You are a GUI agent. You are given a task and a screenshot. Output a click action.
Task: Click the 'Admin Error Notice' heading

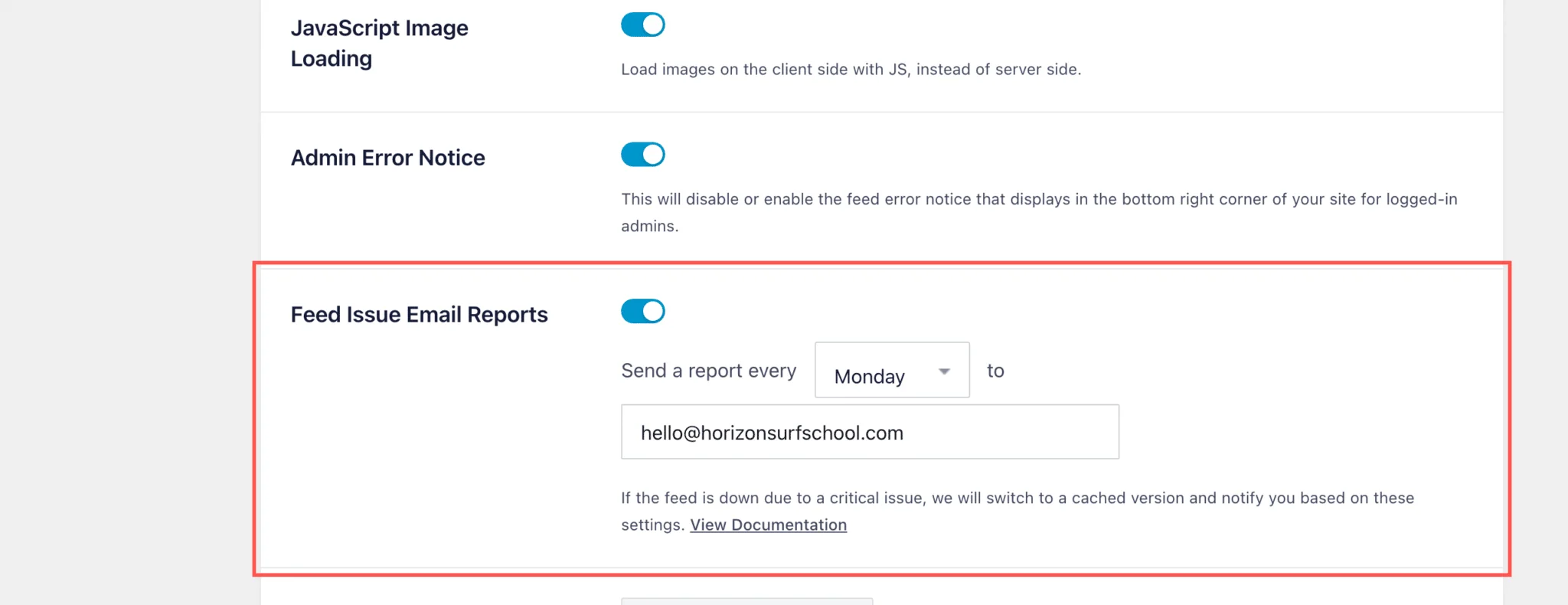click(387, 158)
